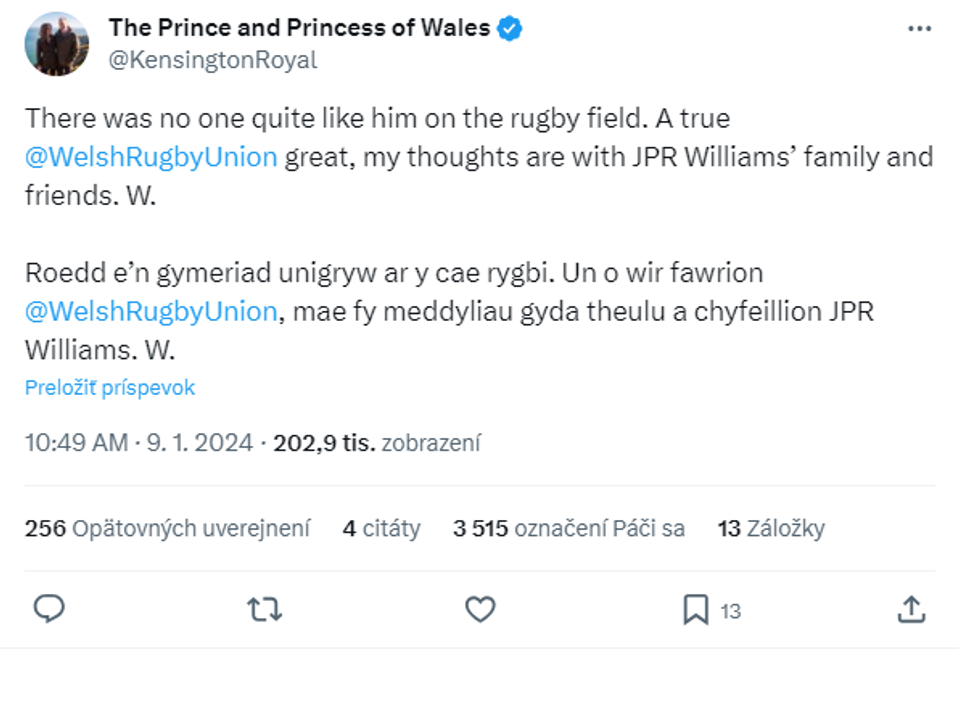Click the share upload icon
The width and height of the screenshot is (959, 722).
[910, 609]
